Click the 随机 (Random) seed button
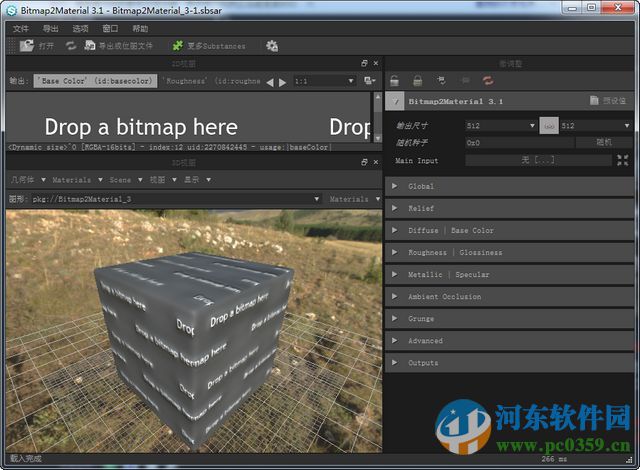 click(x=604, y=142)
